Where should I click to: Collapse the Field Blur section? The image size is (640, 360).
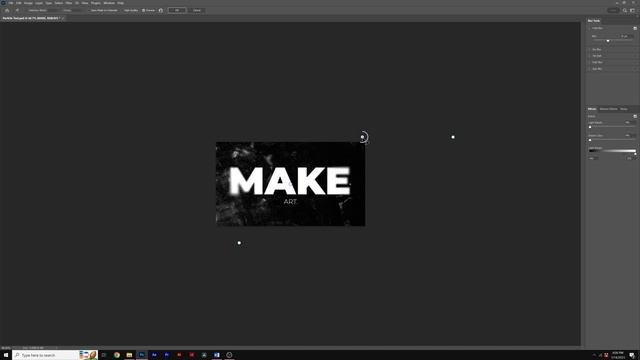tap(589, 28)
